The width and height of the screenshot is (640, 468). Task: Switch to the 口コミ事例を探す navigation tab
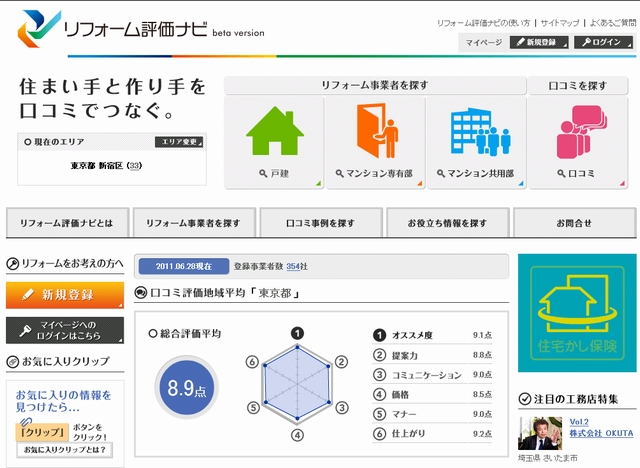pos(320,222)
